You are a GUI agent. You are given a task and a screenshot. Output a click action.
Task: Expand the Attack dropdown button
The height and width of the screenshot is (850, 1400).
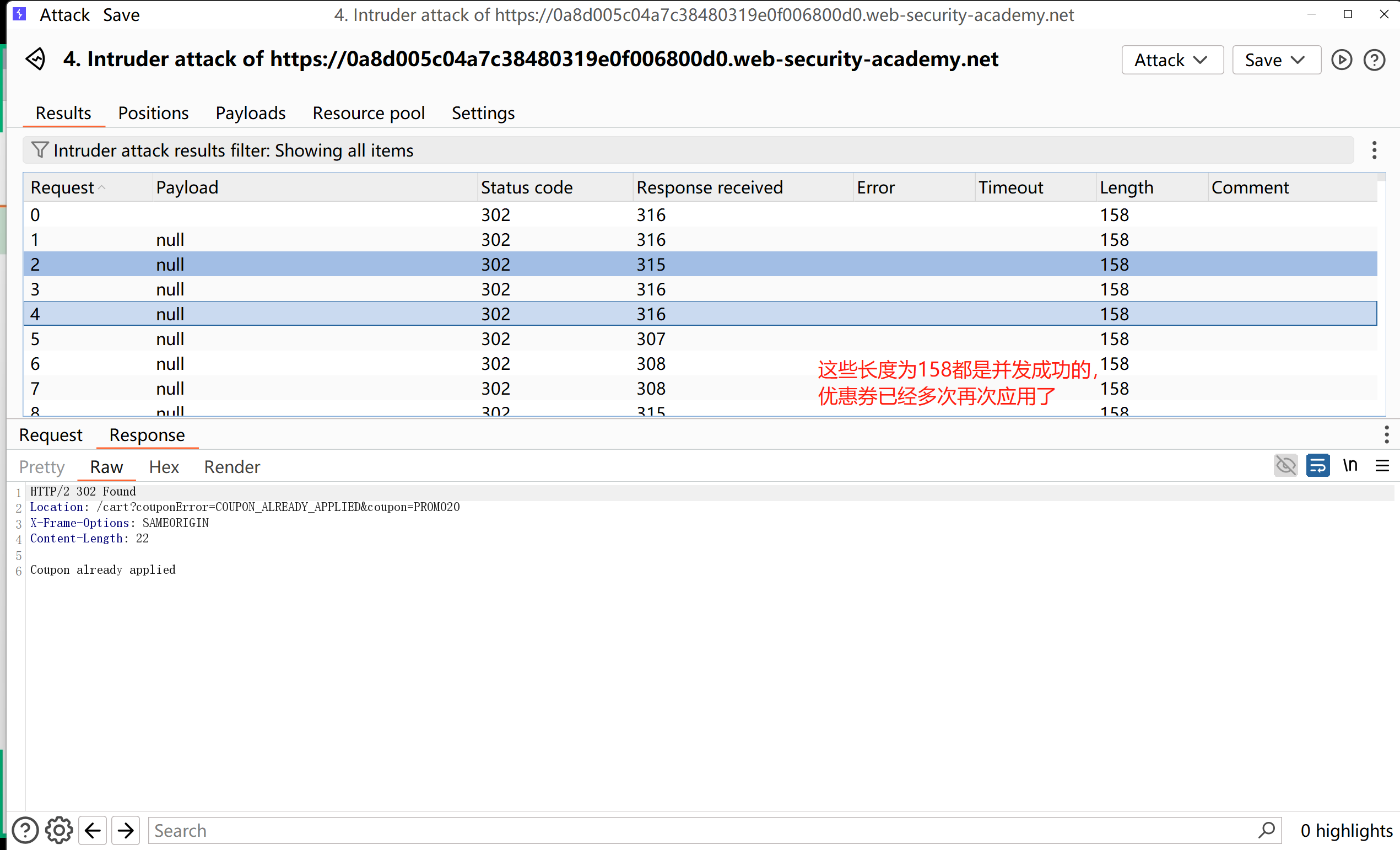click(x=1171, y=60)
